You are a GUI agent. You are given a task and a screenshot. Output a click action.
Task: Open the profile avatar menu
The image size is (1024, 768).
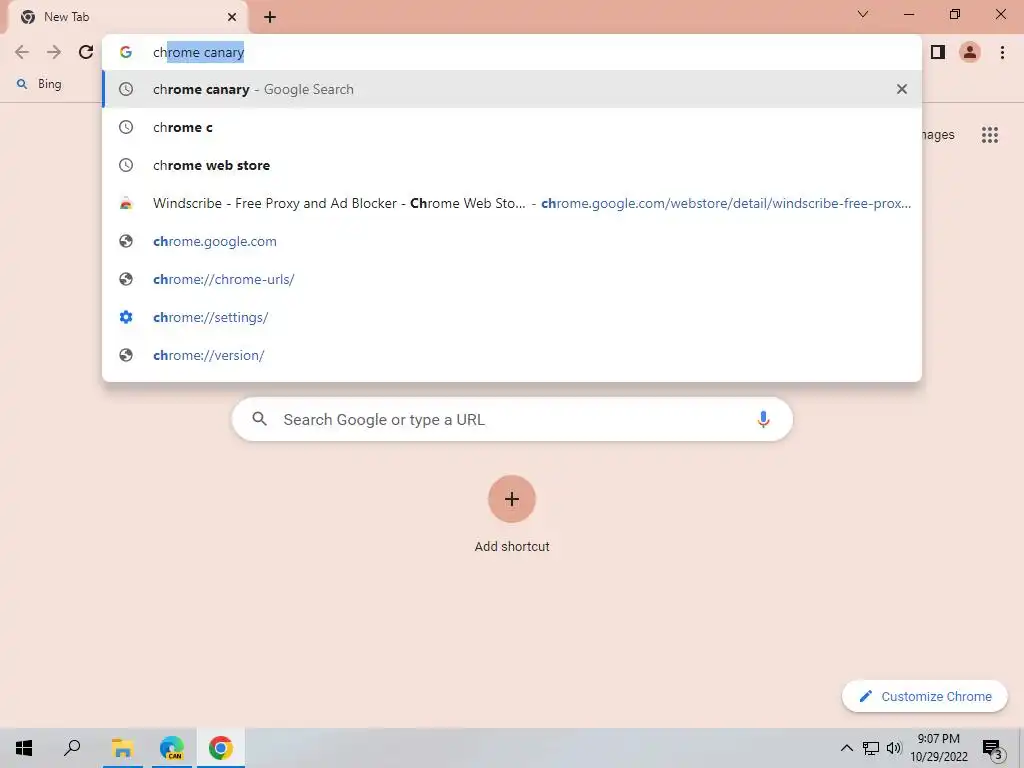[x=970, y=52]
